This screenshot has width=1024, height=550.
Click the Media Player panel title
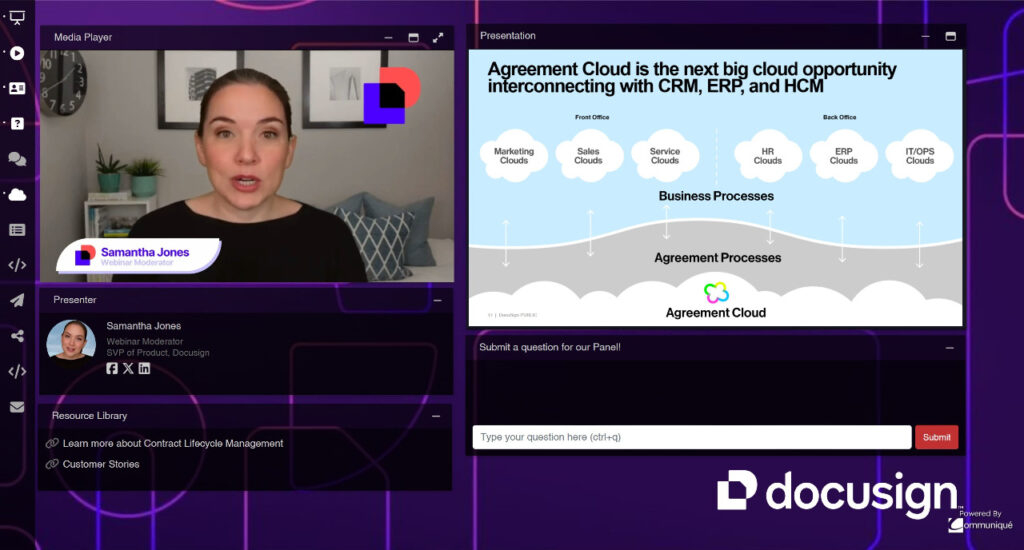pos(83,37)
